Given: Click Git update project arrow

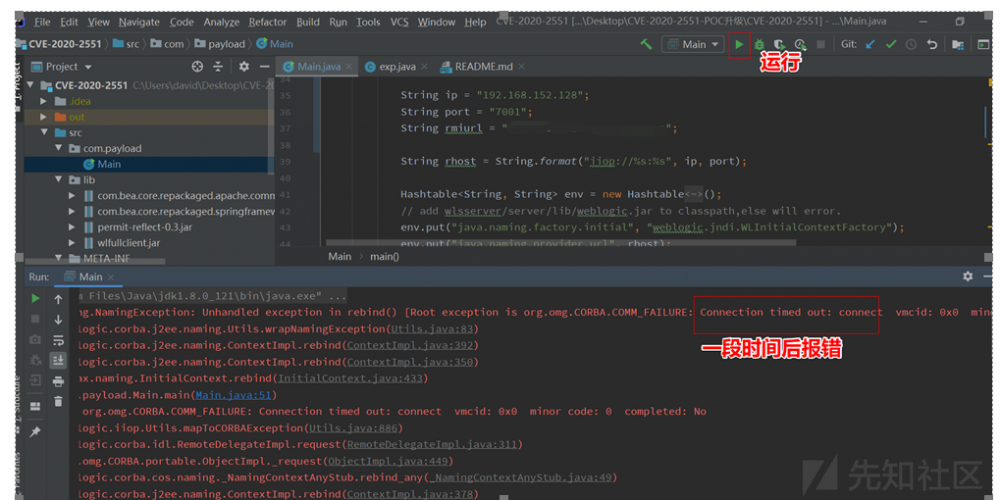Looking at the screenshot, I should [870, 44].
